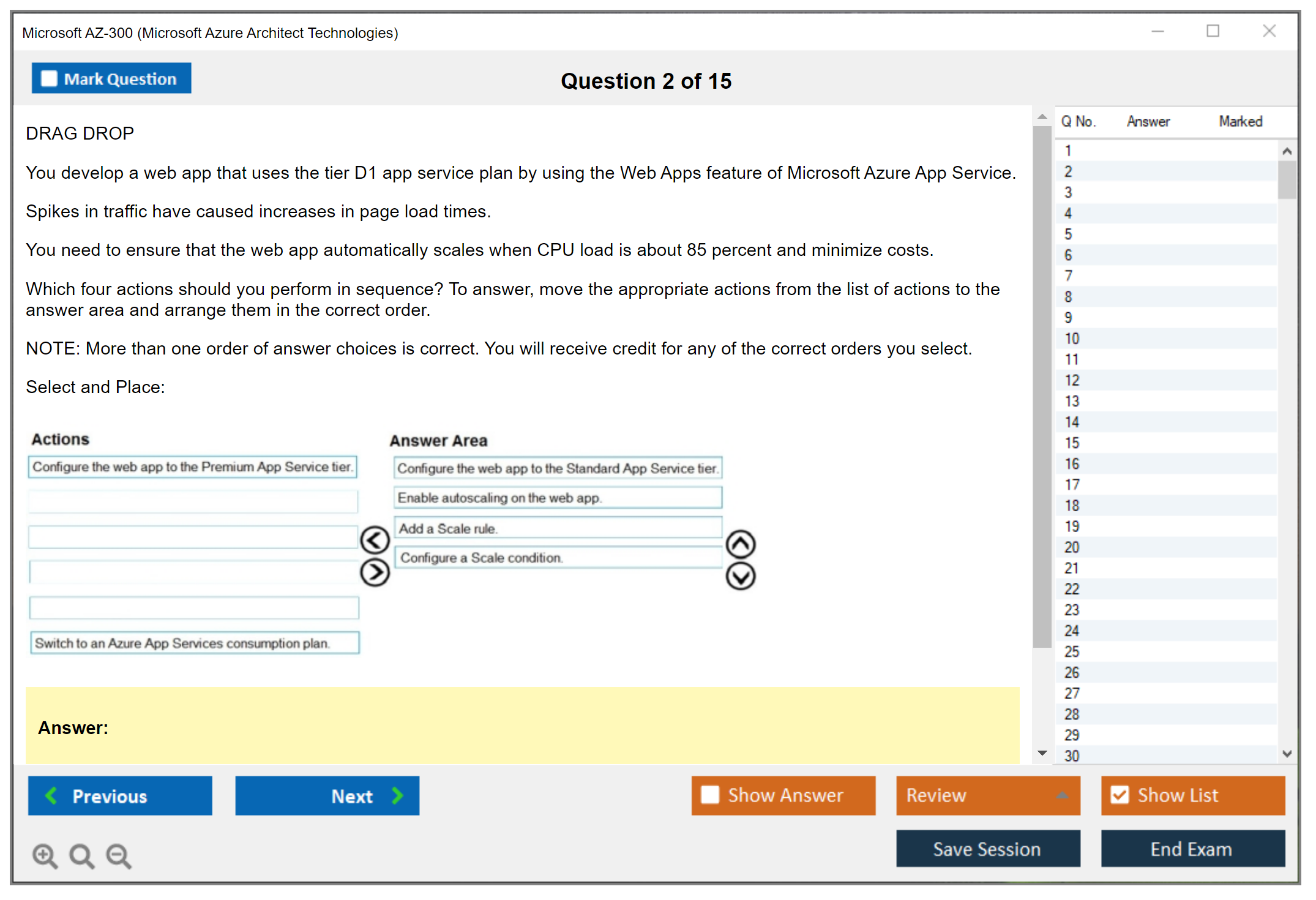
Task: Check the Show Answer checkbox
Action: pyautogui.click(x=710, y=795)
